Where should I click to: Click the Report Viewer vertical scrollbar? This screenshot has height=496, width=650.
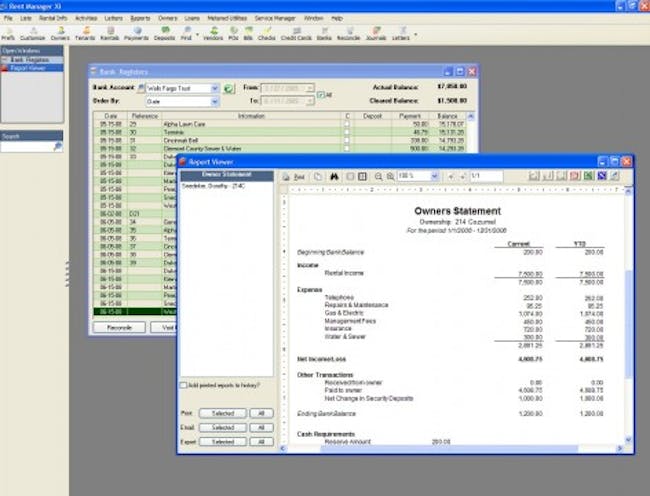628,315
